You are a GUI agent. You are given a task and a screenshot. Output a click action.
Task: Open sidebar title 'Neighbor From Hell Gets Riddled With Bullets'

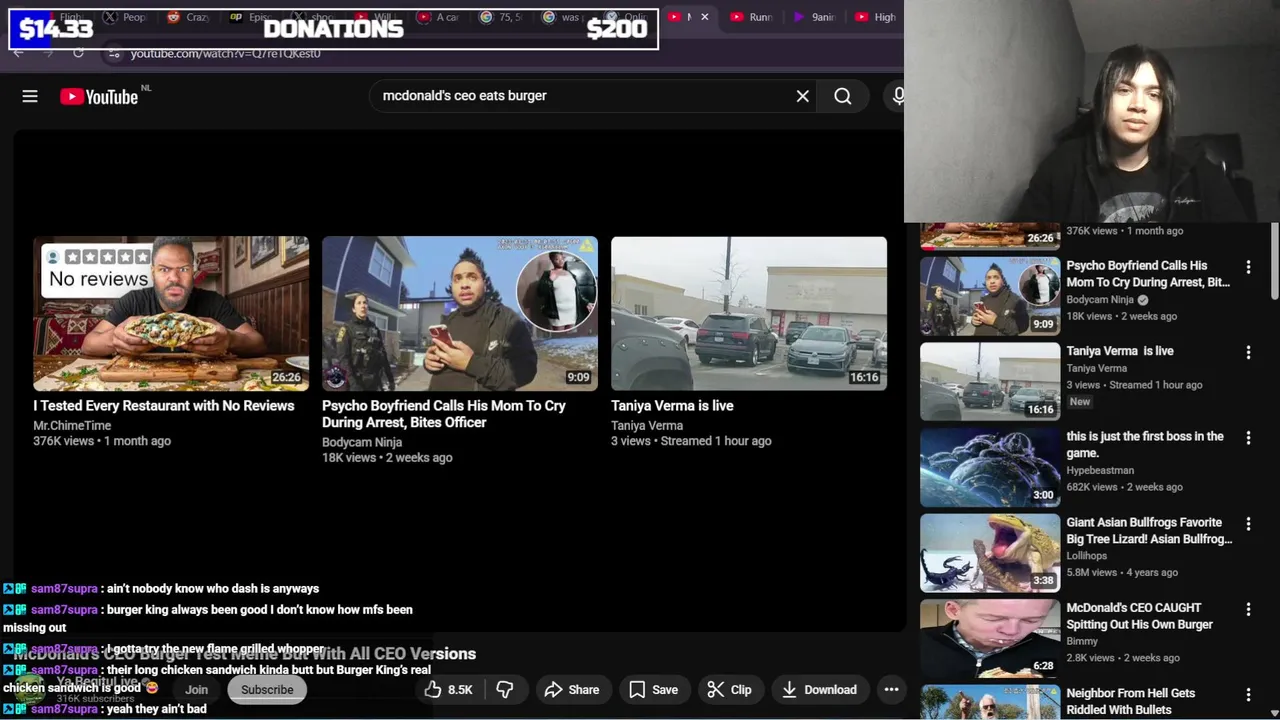[x=1131, y=702]
